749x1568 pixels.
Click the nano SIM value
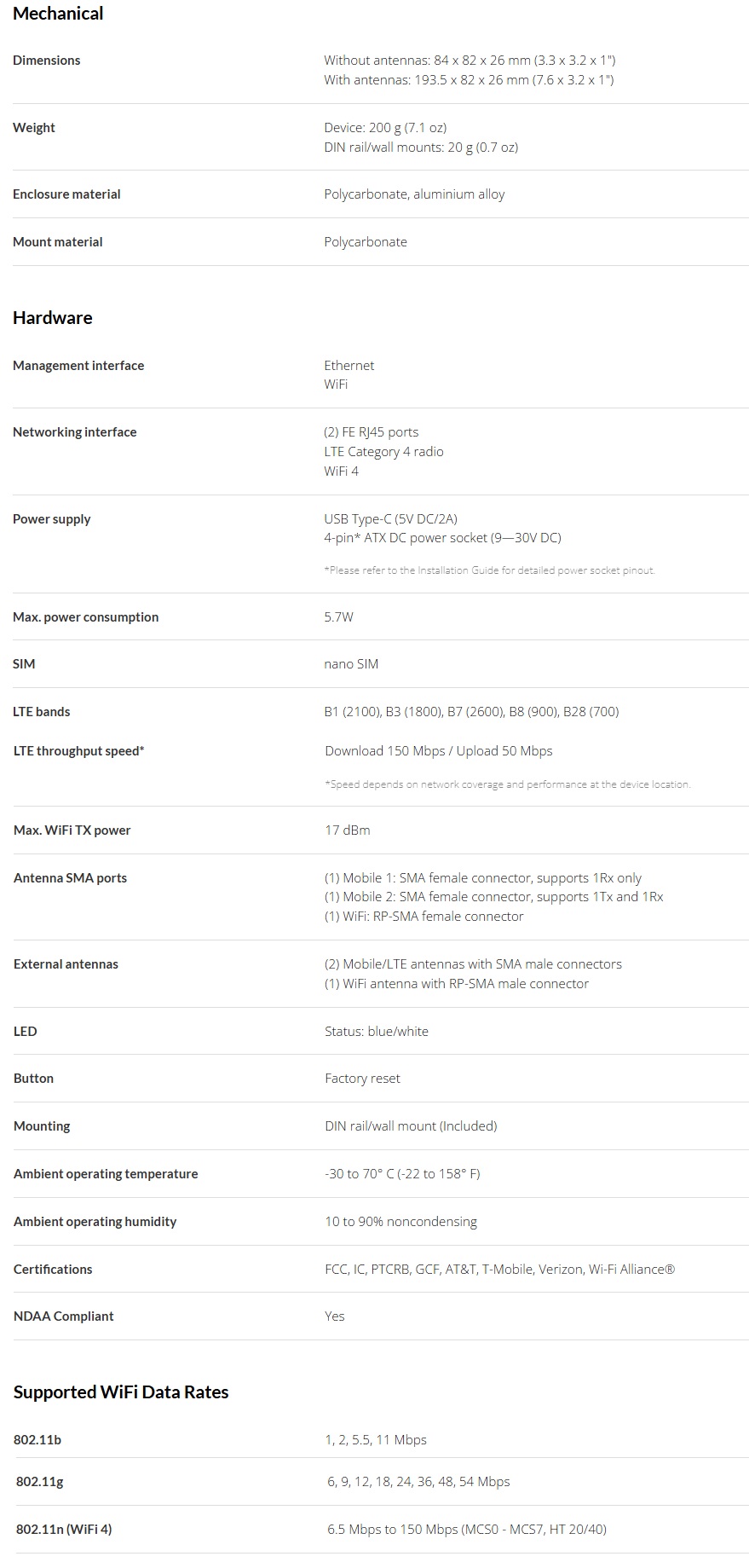tap(351, 664)
